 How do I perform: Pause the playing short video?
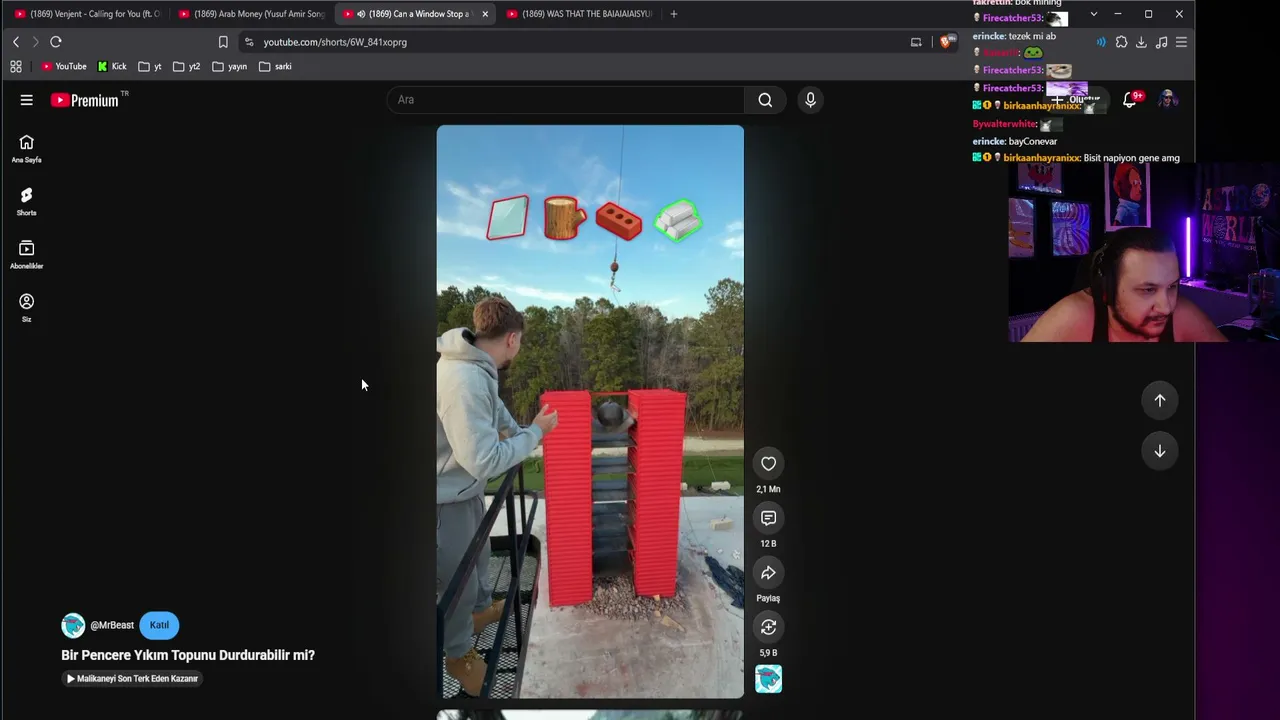590,412
